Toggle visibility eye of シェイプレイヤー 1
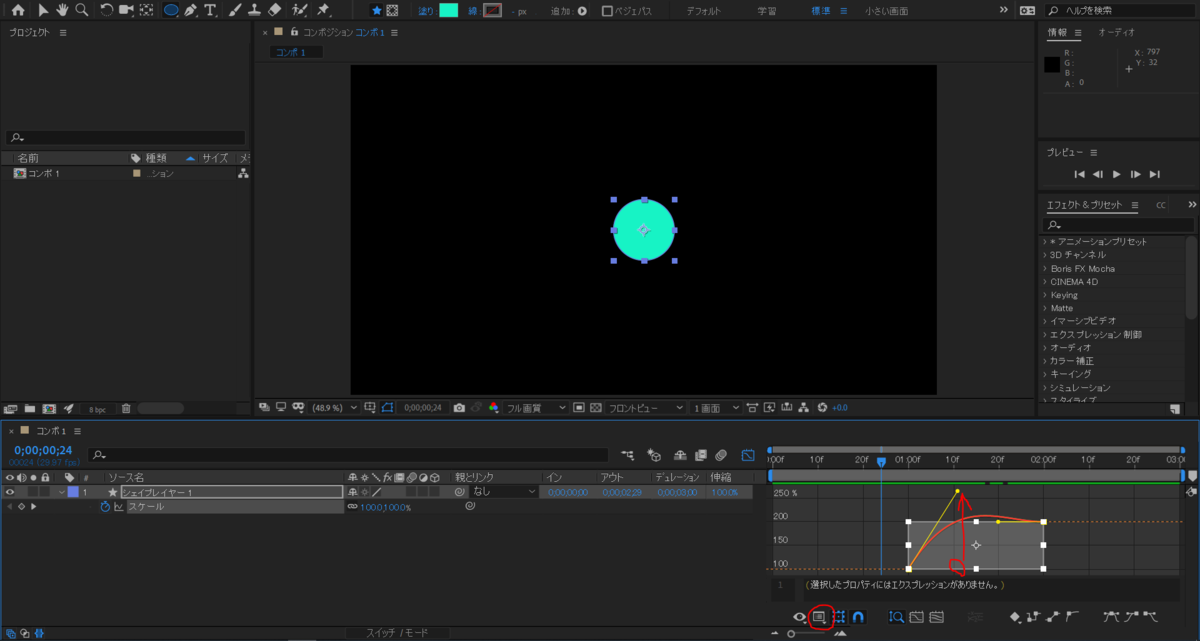This screenshot has width=1200, height=641. tap(10, 492)
